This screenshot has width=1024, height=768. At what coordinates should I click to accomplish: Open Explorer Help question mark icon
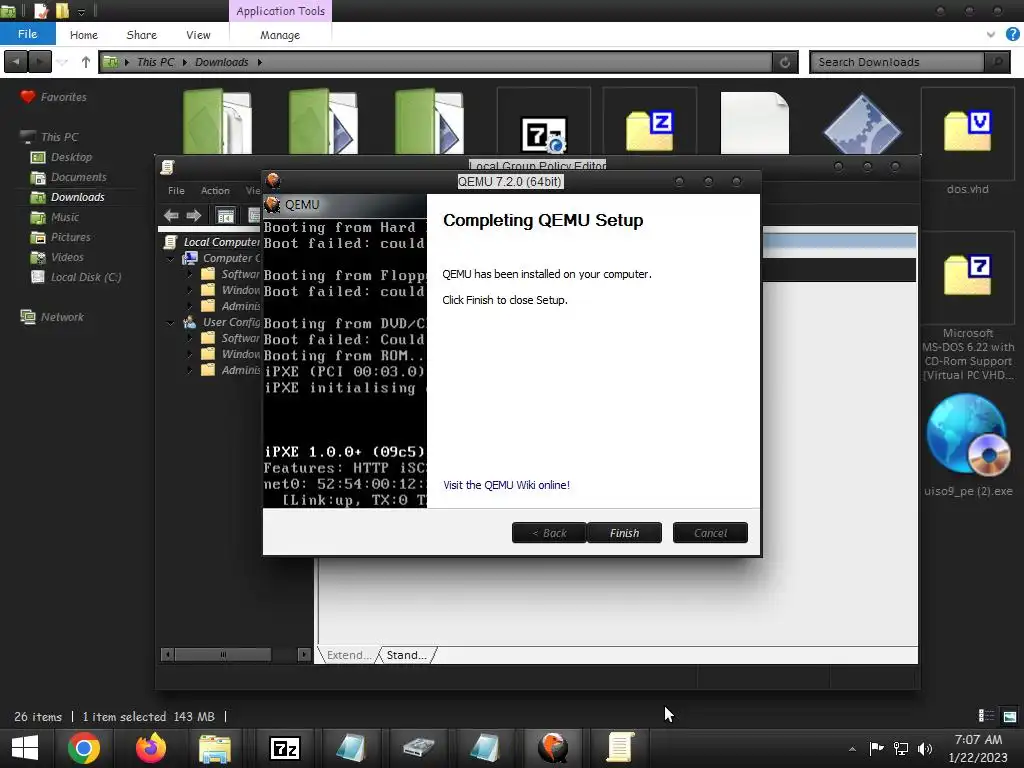coord(1012,35)
